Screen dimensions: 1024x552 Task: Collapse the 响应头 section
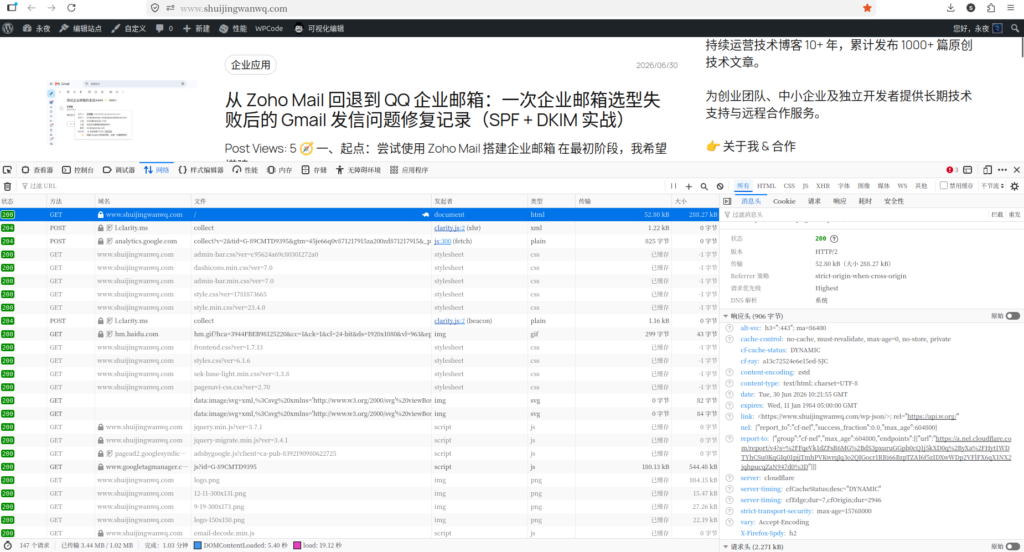[x=726, y=316]
